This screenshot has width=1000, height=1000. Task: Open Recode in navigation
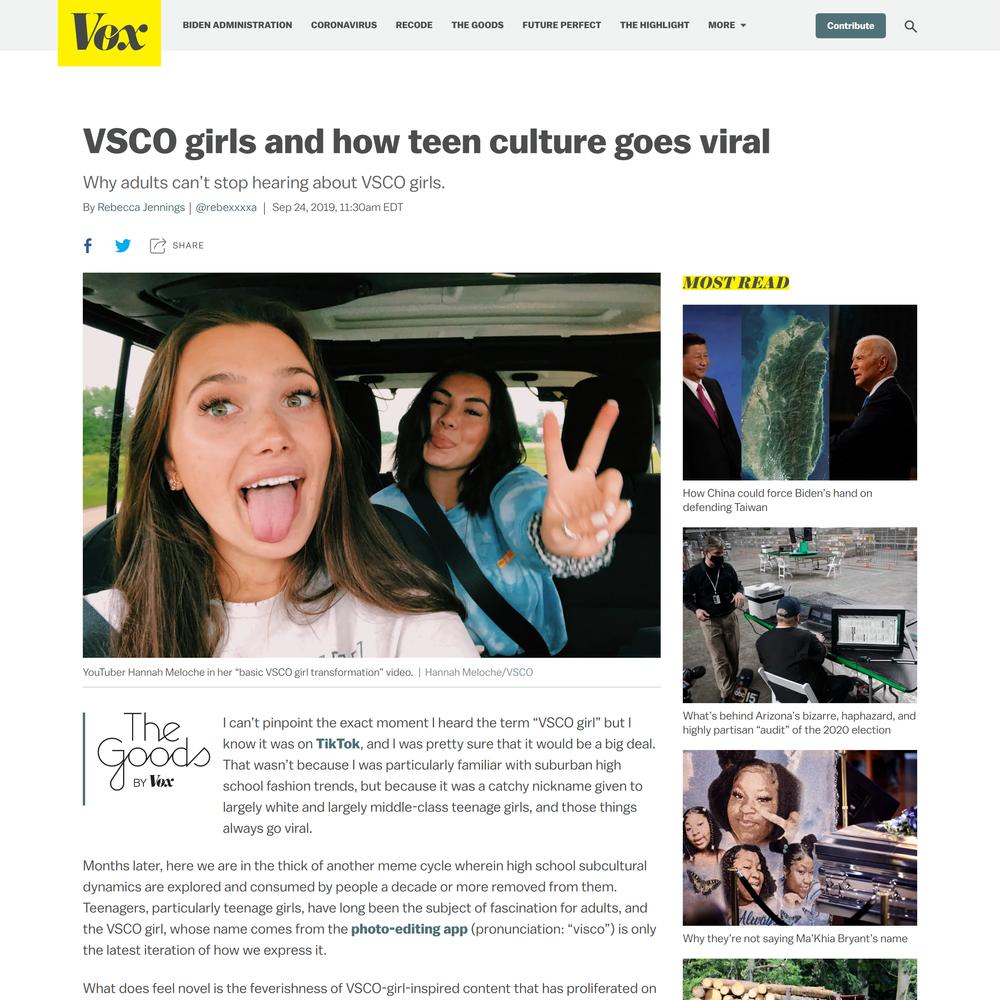coord(414,25)
